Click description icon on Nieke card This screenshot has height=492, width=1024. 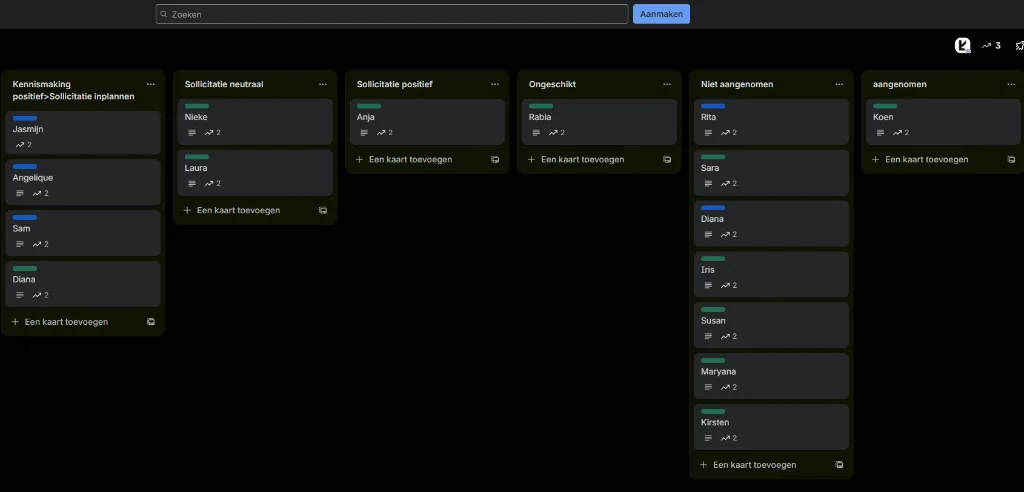coord(192,133)
